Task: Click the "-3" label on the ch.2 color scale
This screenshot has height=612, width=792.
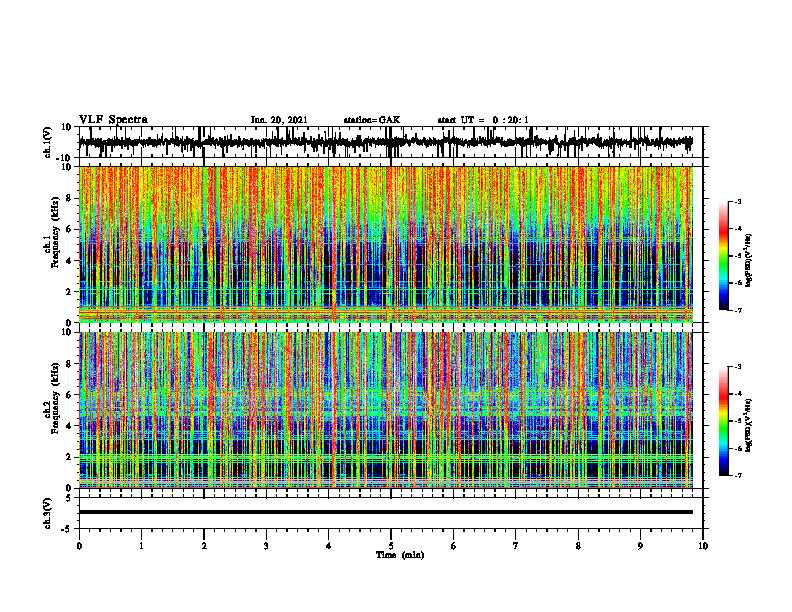Action: pyautogui.click(x=738, y=367)
